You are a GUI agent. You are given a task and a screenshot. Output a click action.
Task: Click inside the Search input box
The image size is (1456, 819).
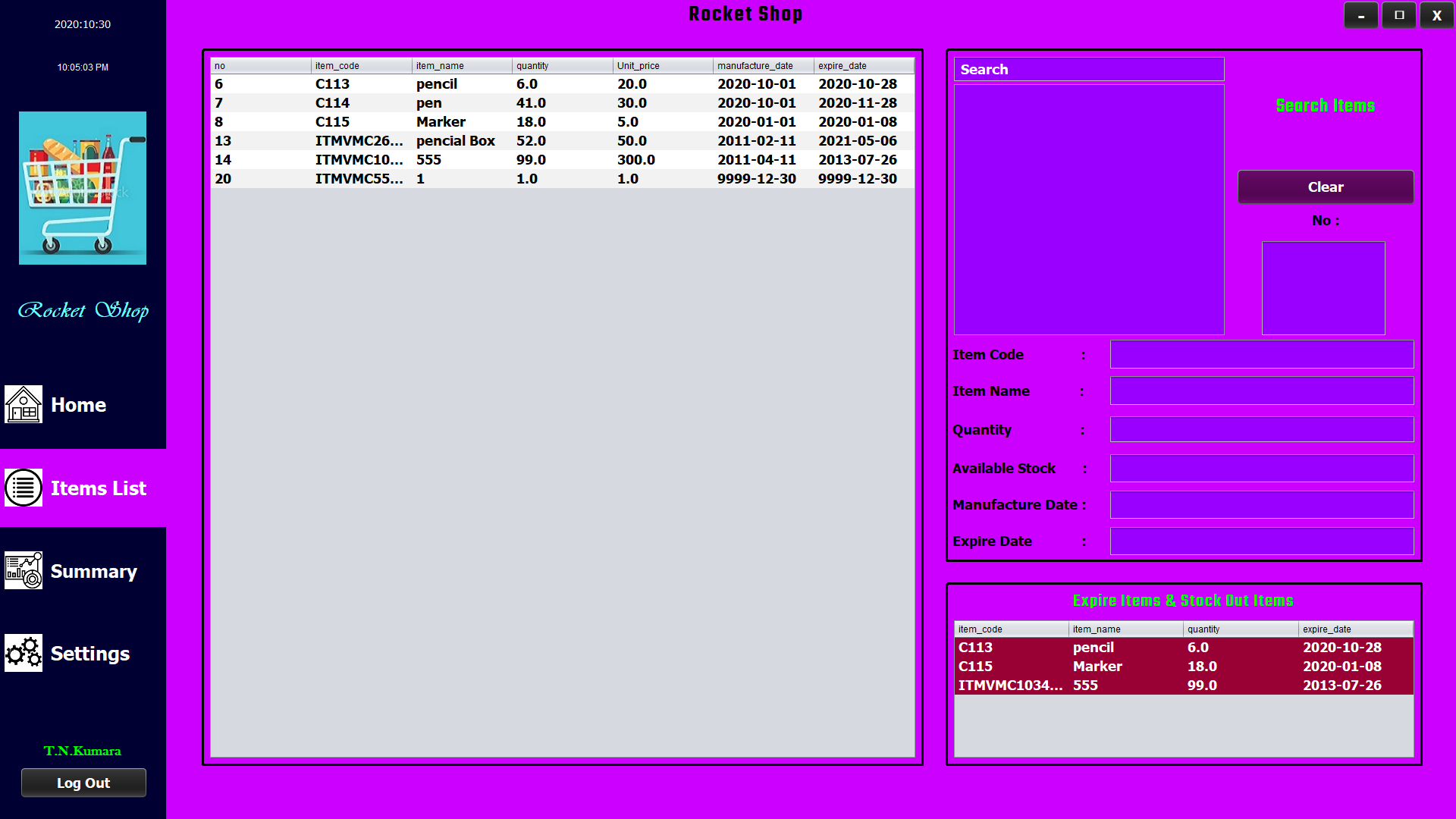coord(1088,69)
